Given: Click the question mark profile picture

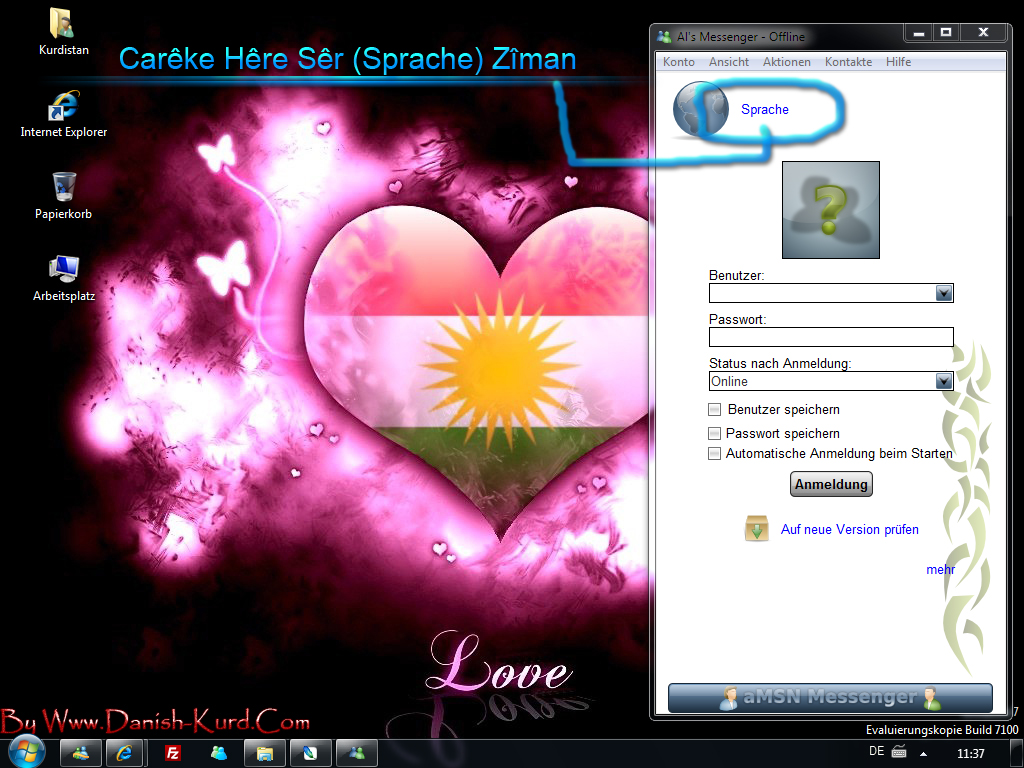Looking at the screenshot, I should (x=830, y=210).
